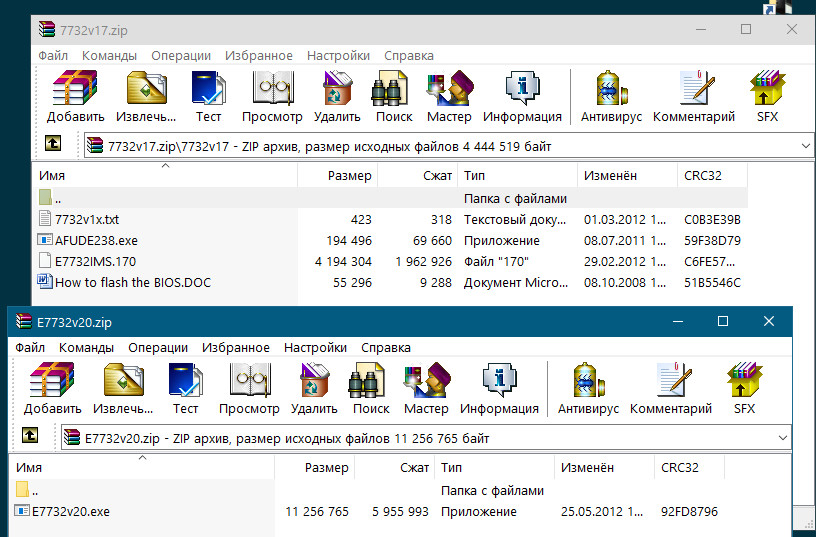Sort by Тип column in 7732v17.zip window
The width and height of the screenshot is (816, 537).
pos(518,175)
